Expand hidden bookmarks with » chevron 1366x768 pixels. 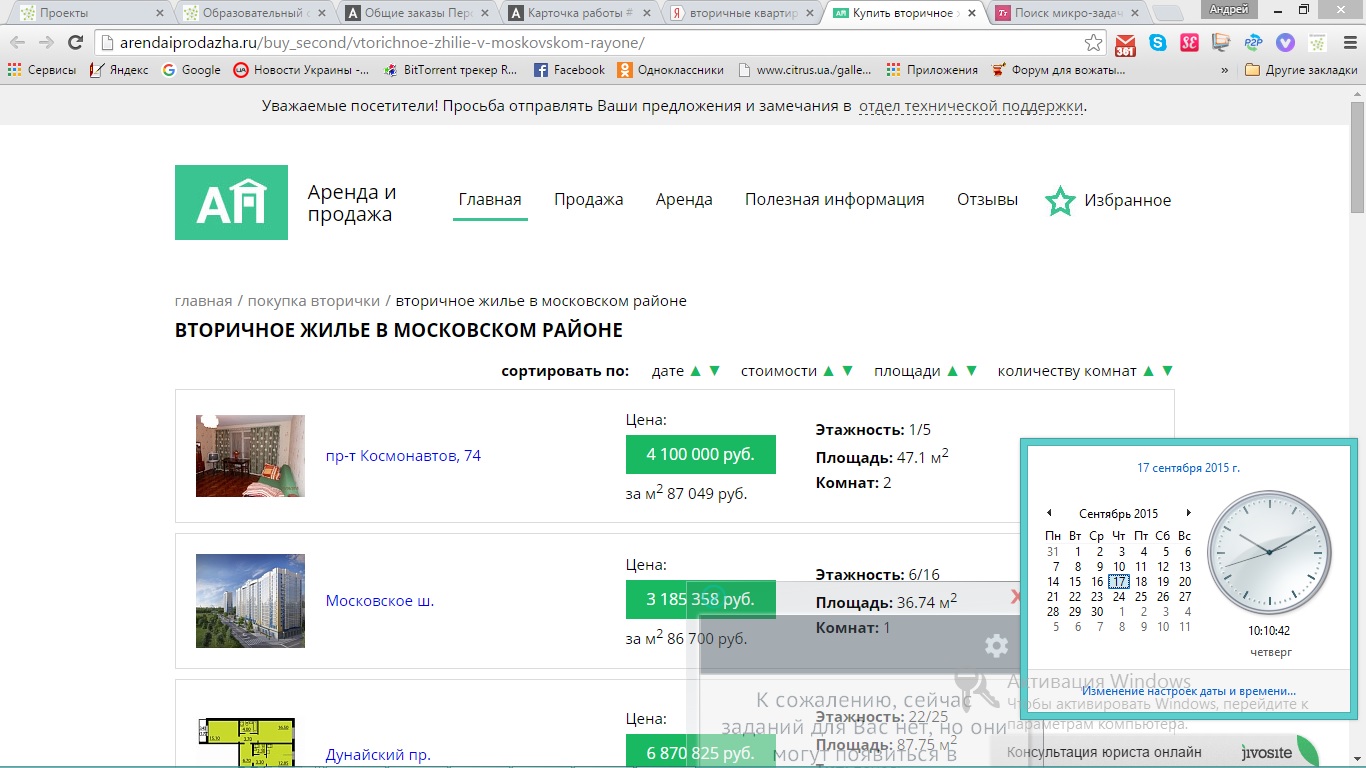pos(1225,70)
